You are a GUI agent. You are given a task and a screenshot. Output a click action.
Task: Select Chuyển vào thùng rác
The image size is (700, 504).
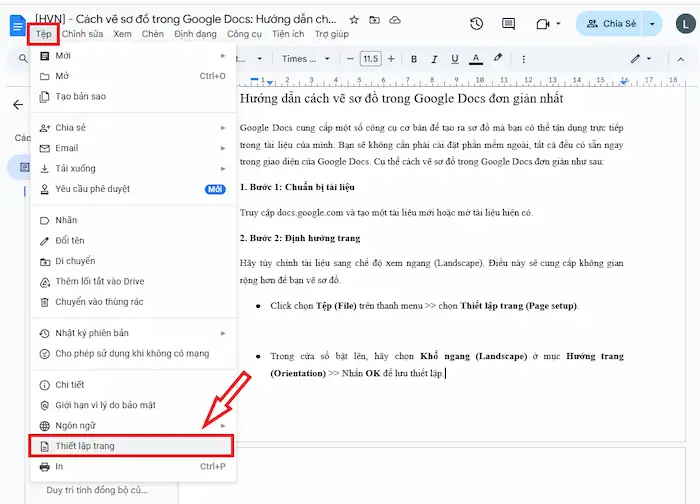pos(133,302)
